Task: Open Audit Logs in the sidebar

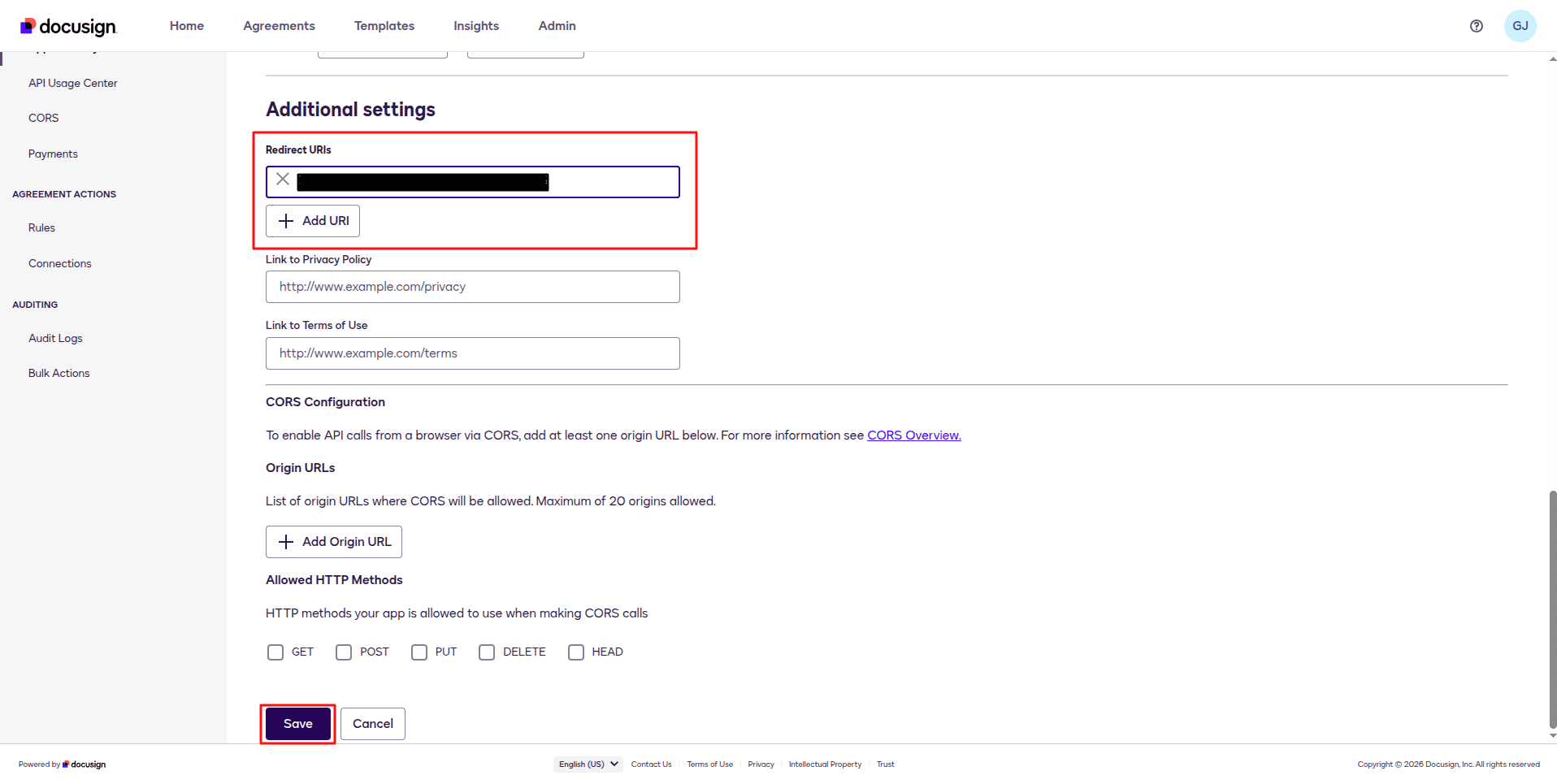Action: tap(55, 338)
